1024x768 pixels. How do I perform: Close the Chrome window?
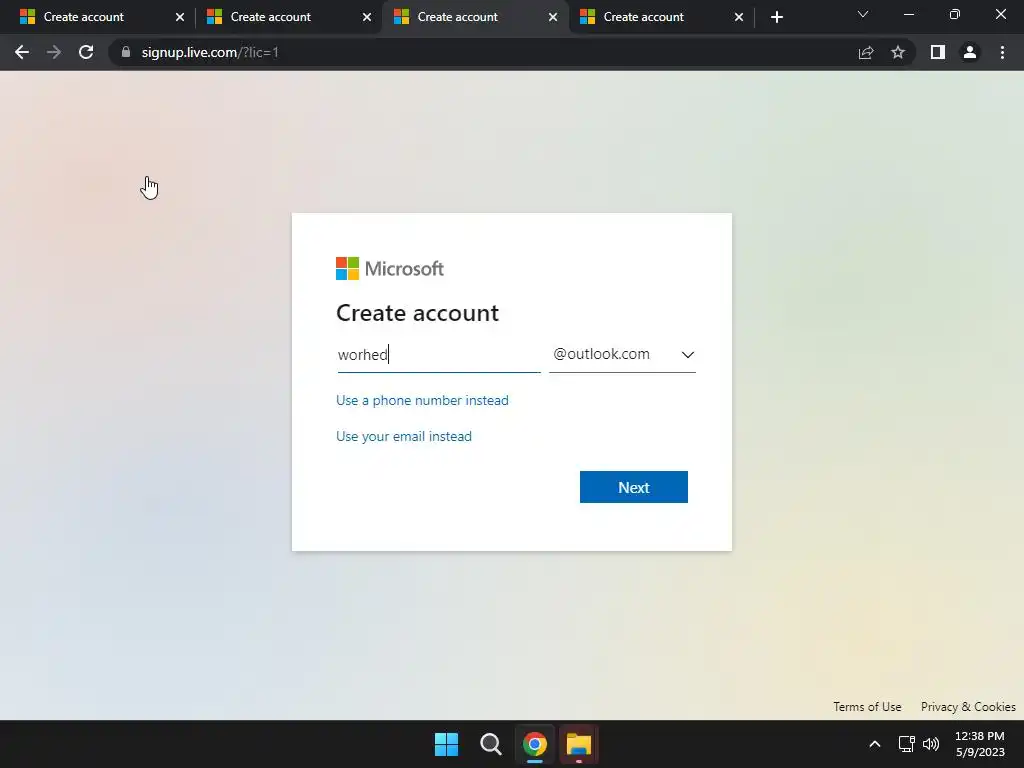pos(1000,14)
